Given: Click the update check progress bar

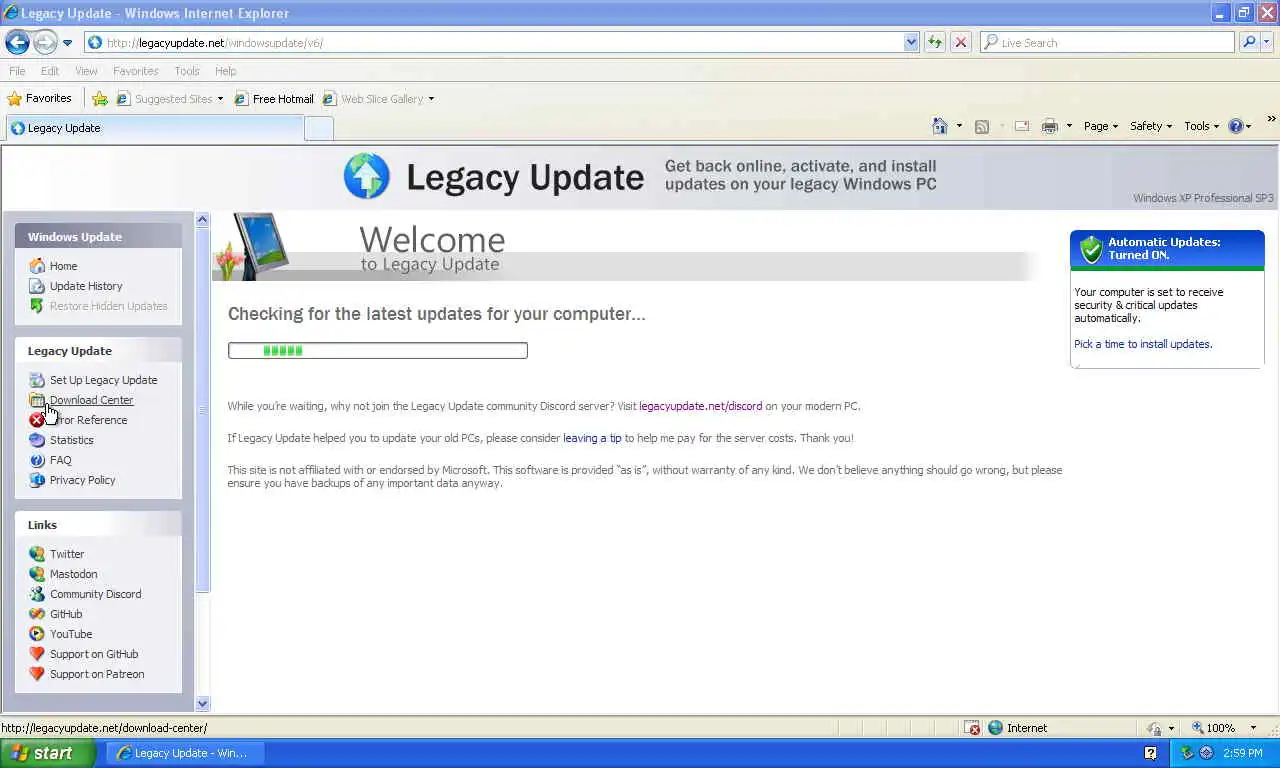Looking at the screenshot, I should [378, 350].
